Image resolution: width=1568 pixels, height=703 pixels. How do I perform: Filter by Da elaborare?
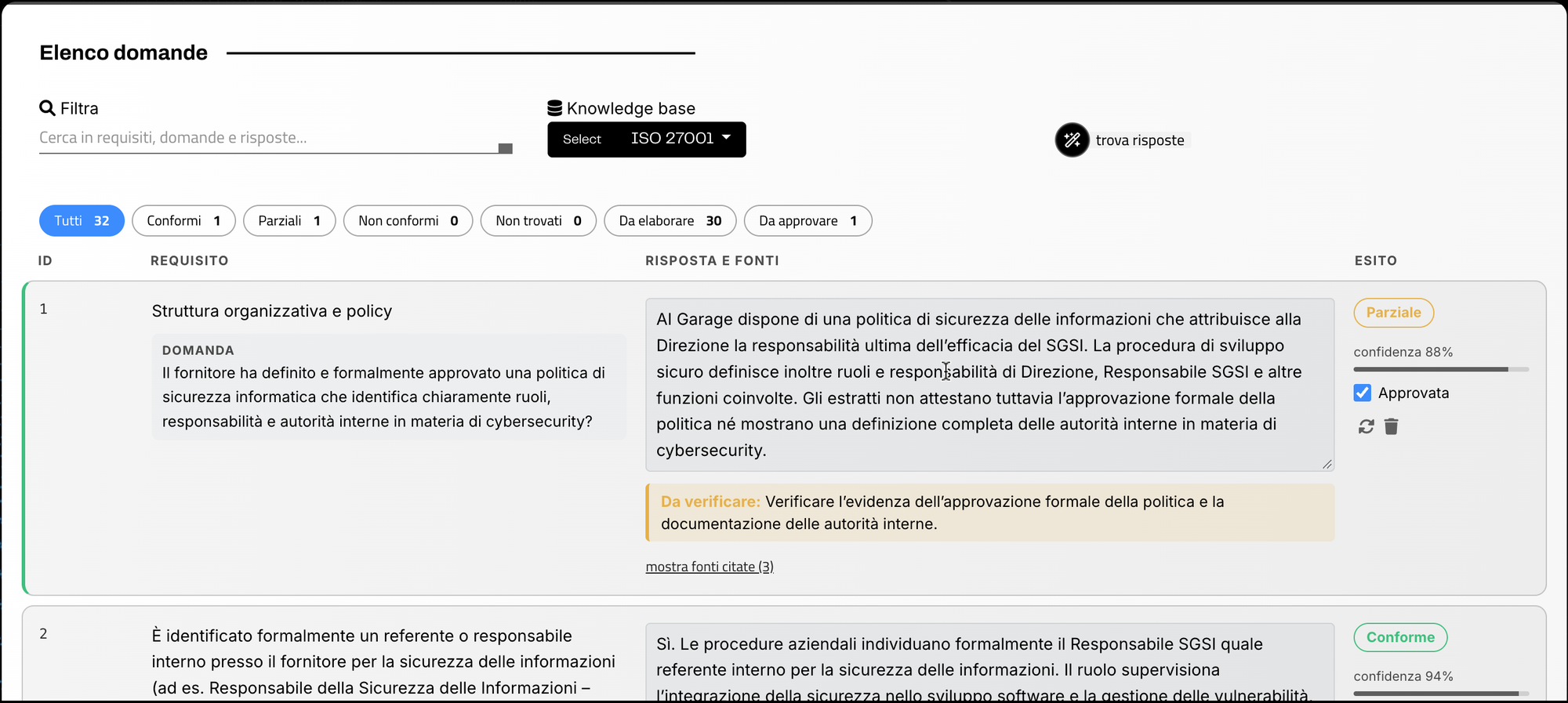[x=670, y=221]
